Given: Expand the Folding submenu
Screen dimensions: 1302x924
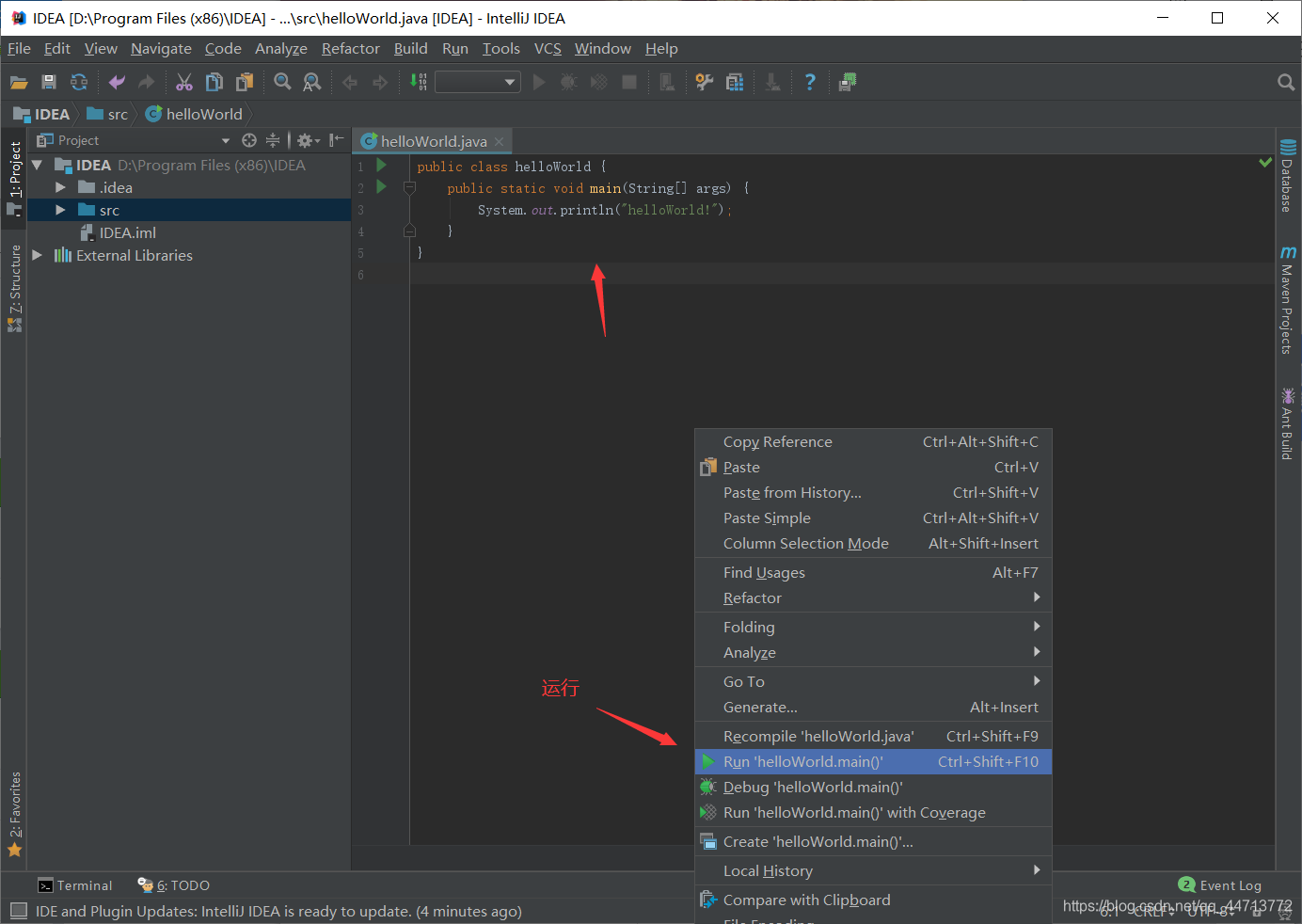Looking at the screenshot, I should (x=873, y=627).
